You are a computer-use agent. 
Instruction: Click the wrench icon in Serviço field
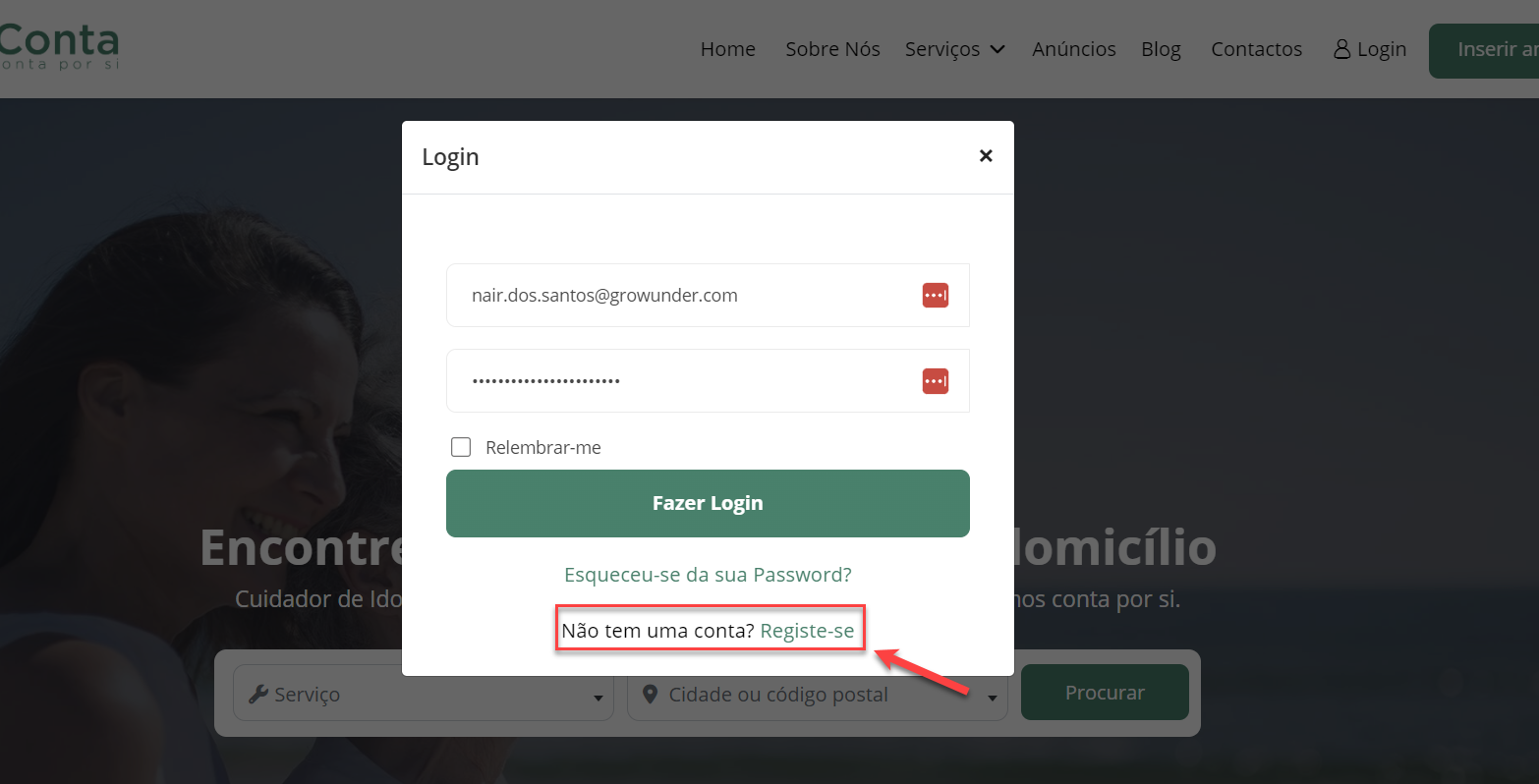point(258,694)
